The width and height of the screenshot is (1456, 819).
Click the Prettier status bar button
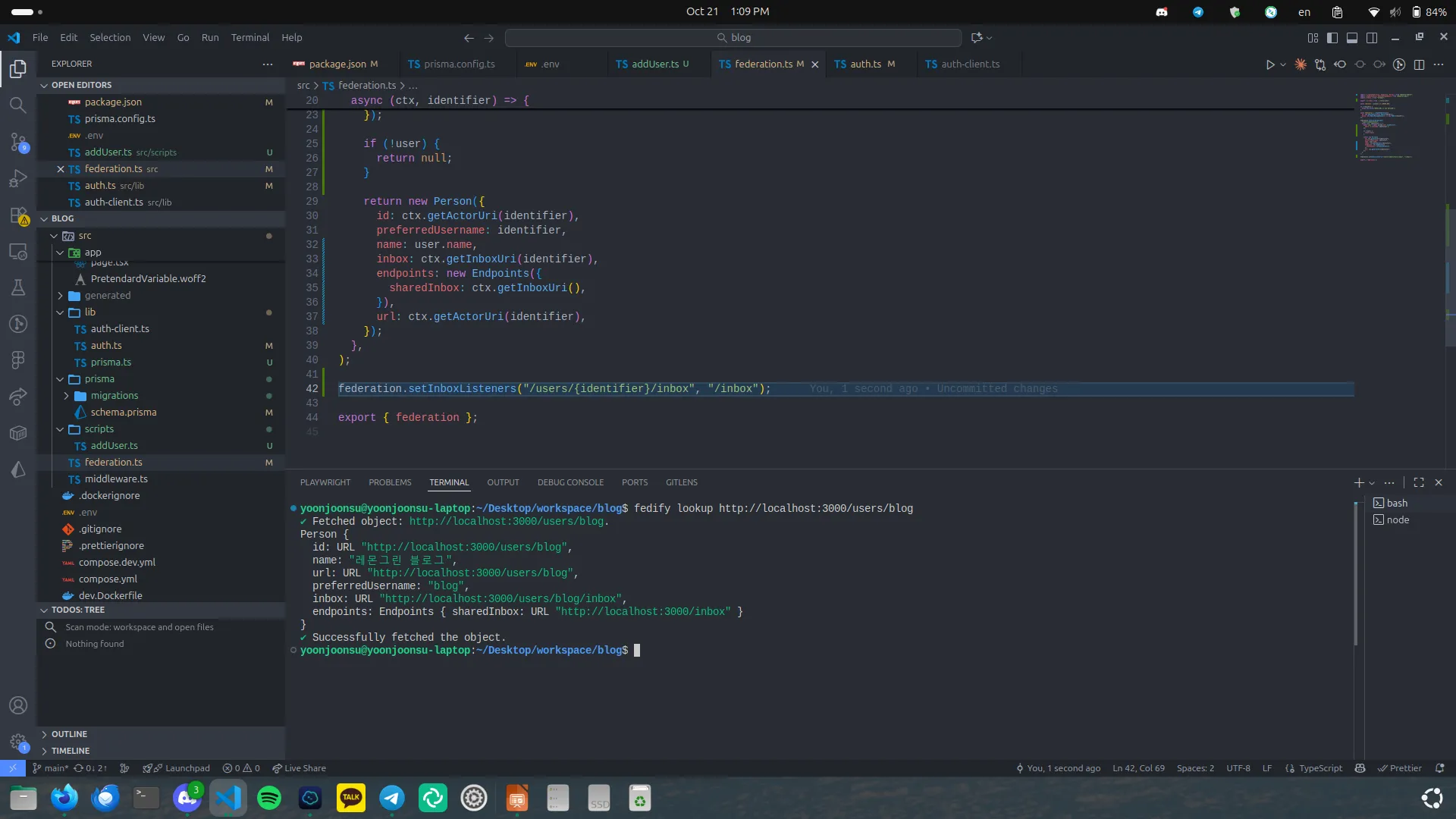[1400, 768]
